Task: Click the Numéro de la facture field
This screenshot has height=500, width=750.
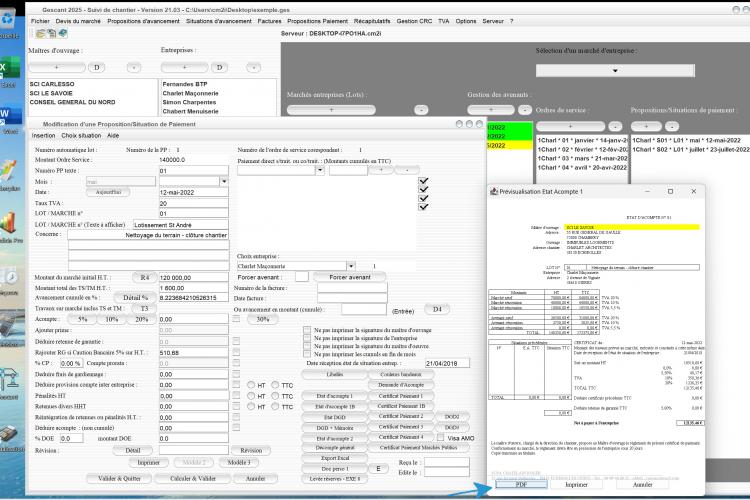Action: 352,288
